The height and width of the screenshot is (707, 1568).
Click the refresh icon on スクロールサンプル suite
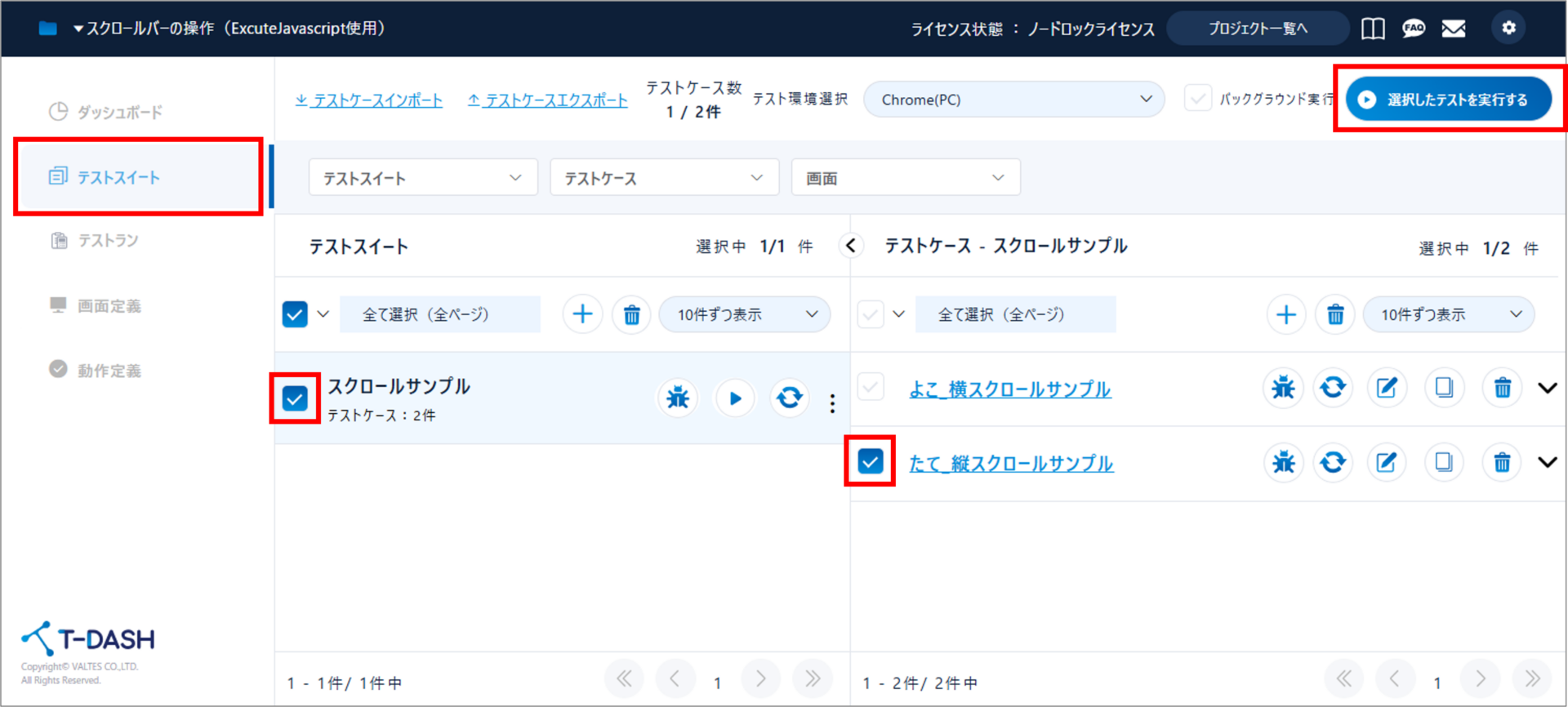tap(789, 398)
